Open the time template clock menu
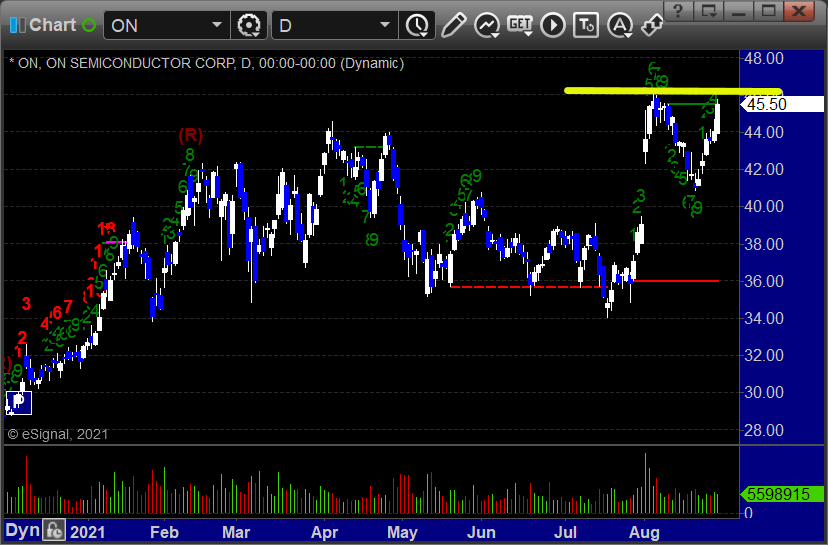 pyautogui.click(x=418, y=25)
